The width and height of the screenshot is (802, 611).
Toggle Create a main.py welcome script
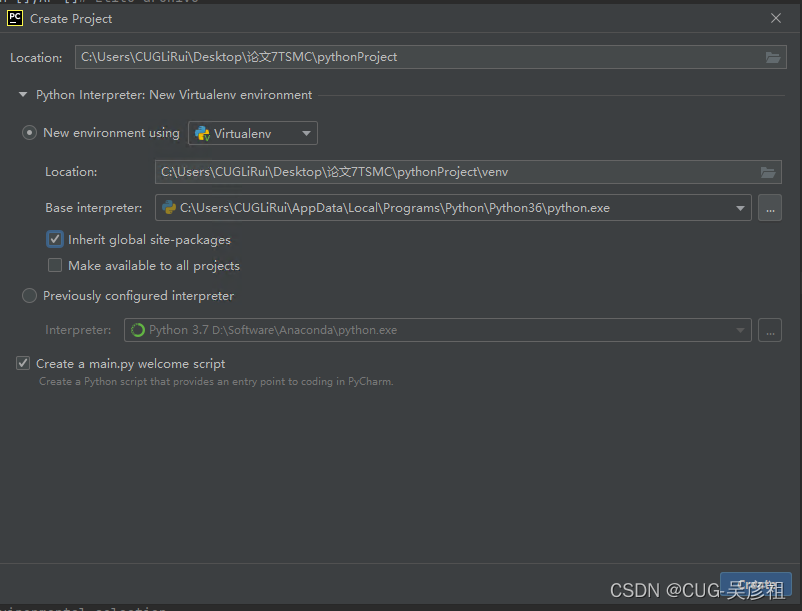(x=23, y=363)
